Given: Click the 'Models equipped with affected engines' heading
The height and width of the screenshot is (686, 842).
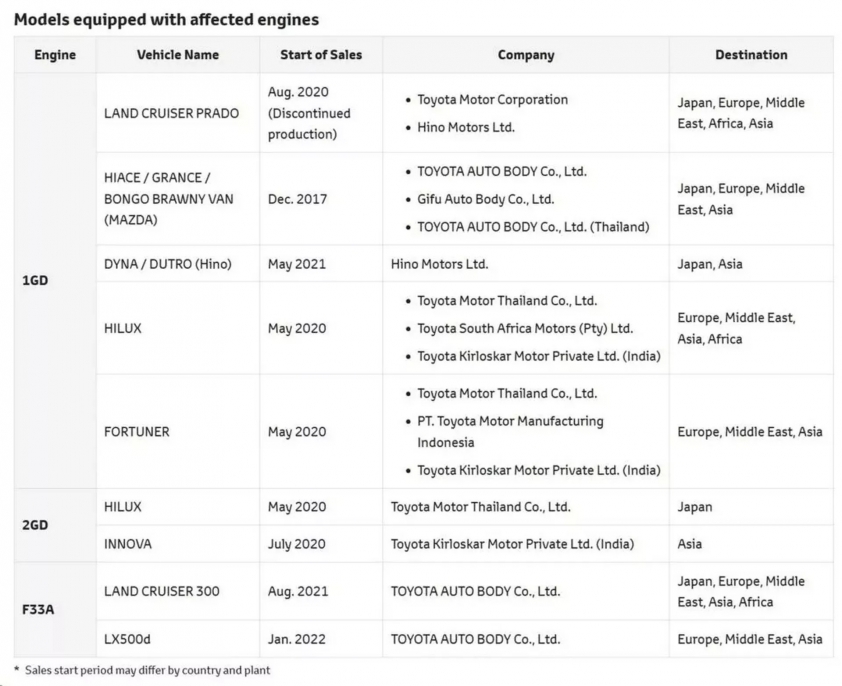Looking at the screenshot, I should pyautogui.click(x=166, y=19).
